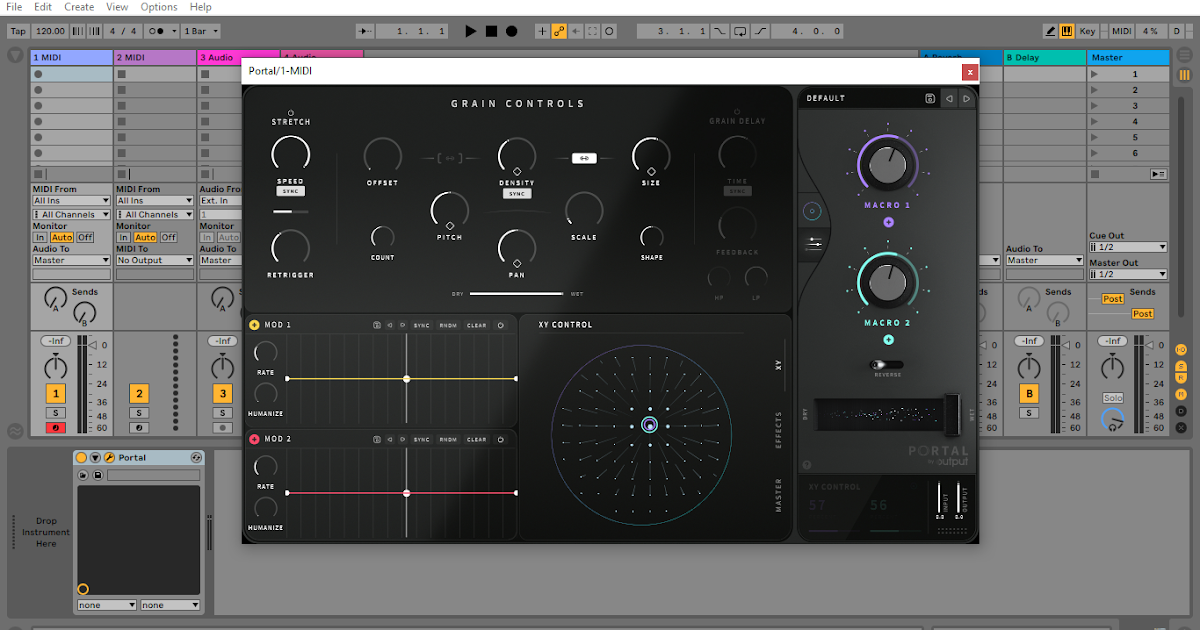Click MOD 1 previous shape arrow
Screen dimensions: 1200x630
[x=389, y=325]
